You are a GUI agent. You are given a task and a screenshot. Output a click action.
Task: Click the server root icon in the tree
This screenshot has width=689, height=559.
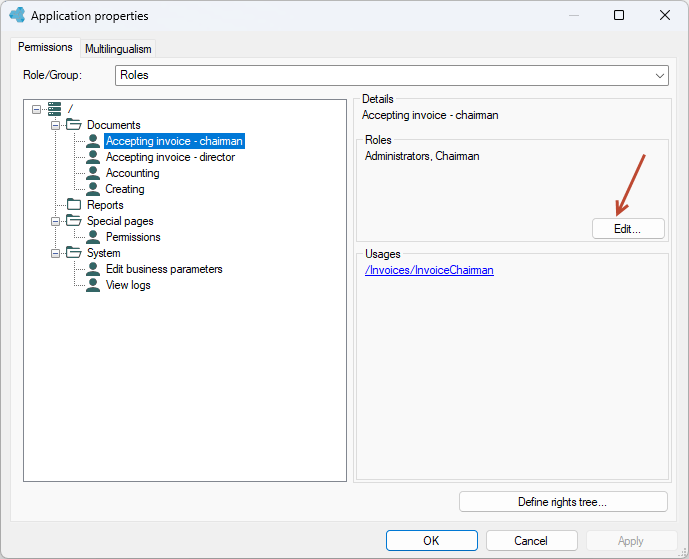[x=54, y=109]
